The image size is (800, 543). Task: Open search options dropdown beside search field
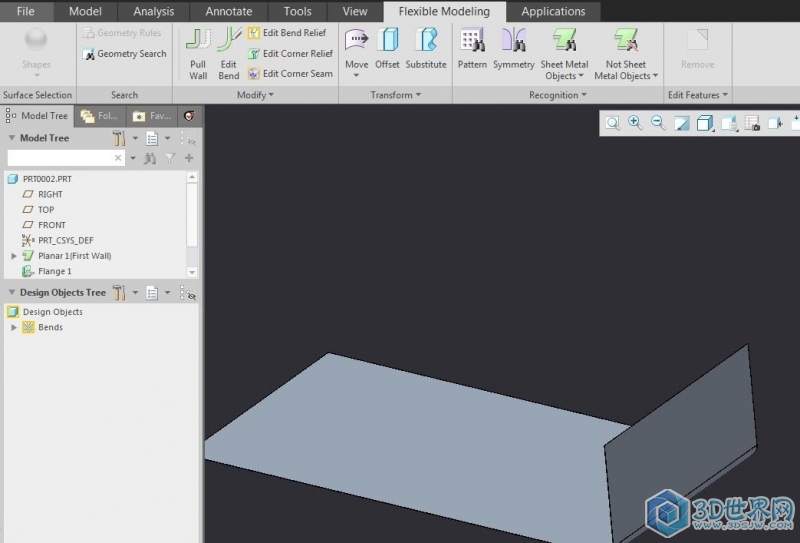point(133,158)
